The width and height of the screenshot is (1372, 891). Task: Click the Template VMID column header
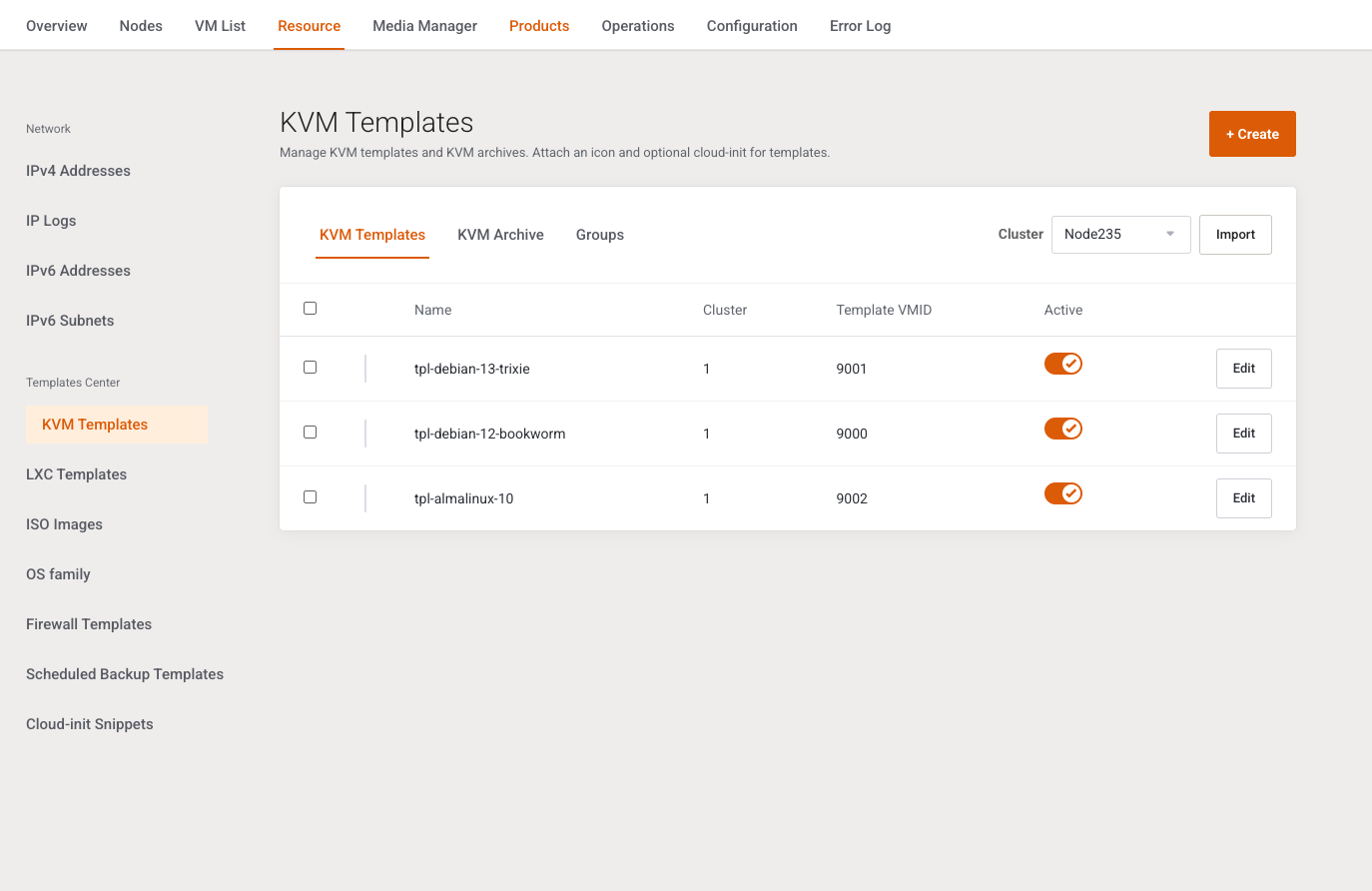884,310
